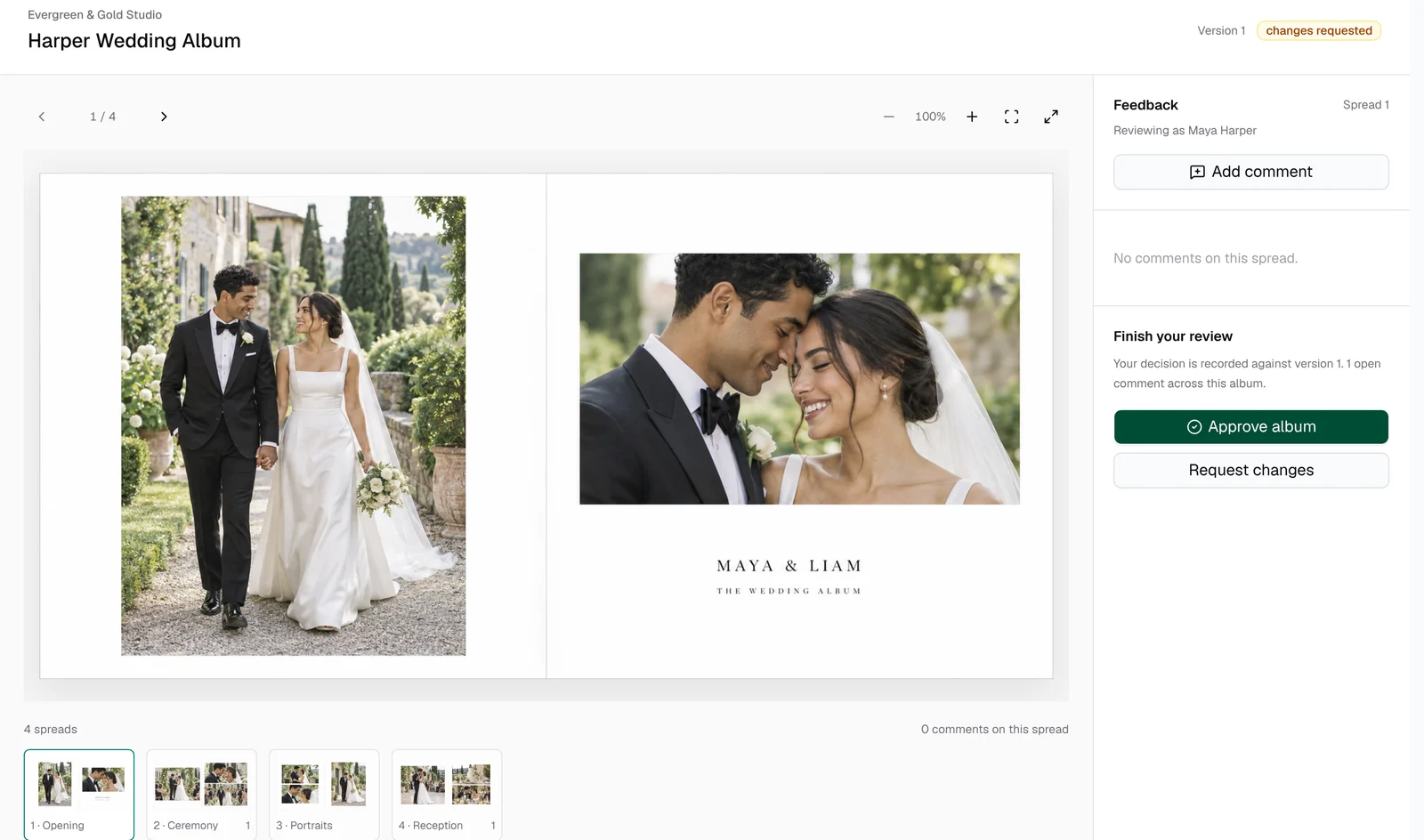Click the Add comment button
Viewport: 1424px width, 840px height.
point(1250,172)
